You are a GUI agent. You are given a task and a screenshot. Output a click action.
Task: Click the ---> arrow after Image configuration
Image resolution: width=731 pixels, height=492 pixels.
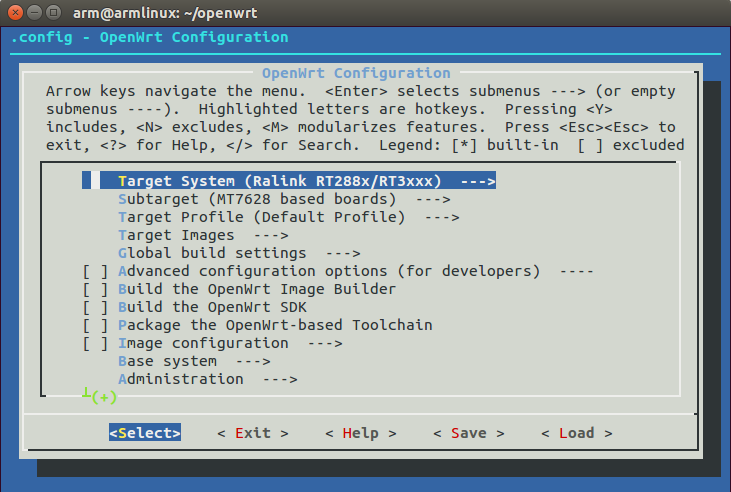tap(325, 344)
